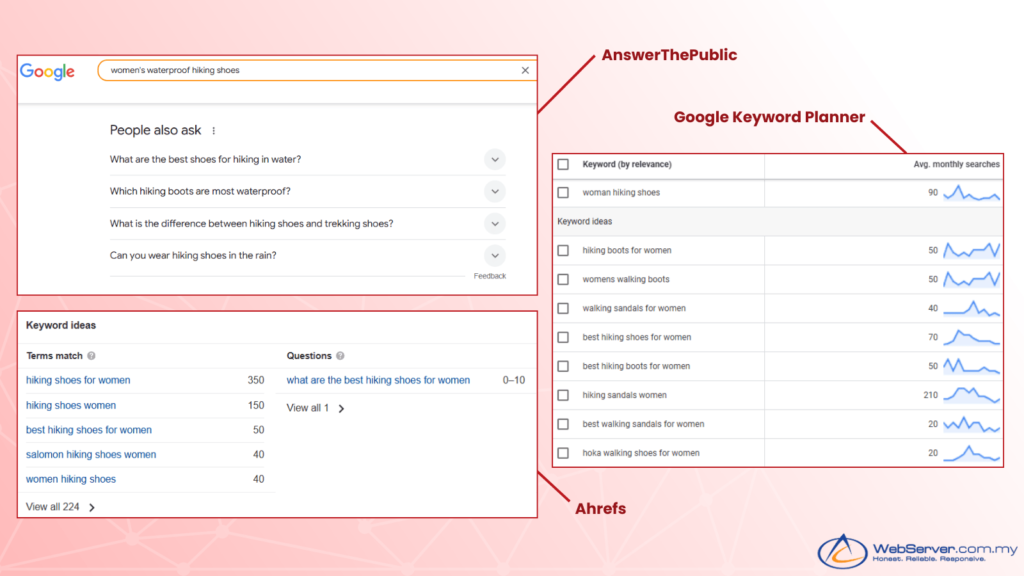Image resolution: width=1024 pixels, height=576 pixels.
Task: Click the 210 searches value for hiking sandals women
Action: pos(931,395)
